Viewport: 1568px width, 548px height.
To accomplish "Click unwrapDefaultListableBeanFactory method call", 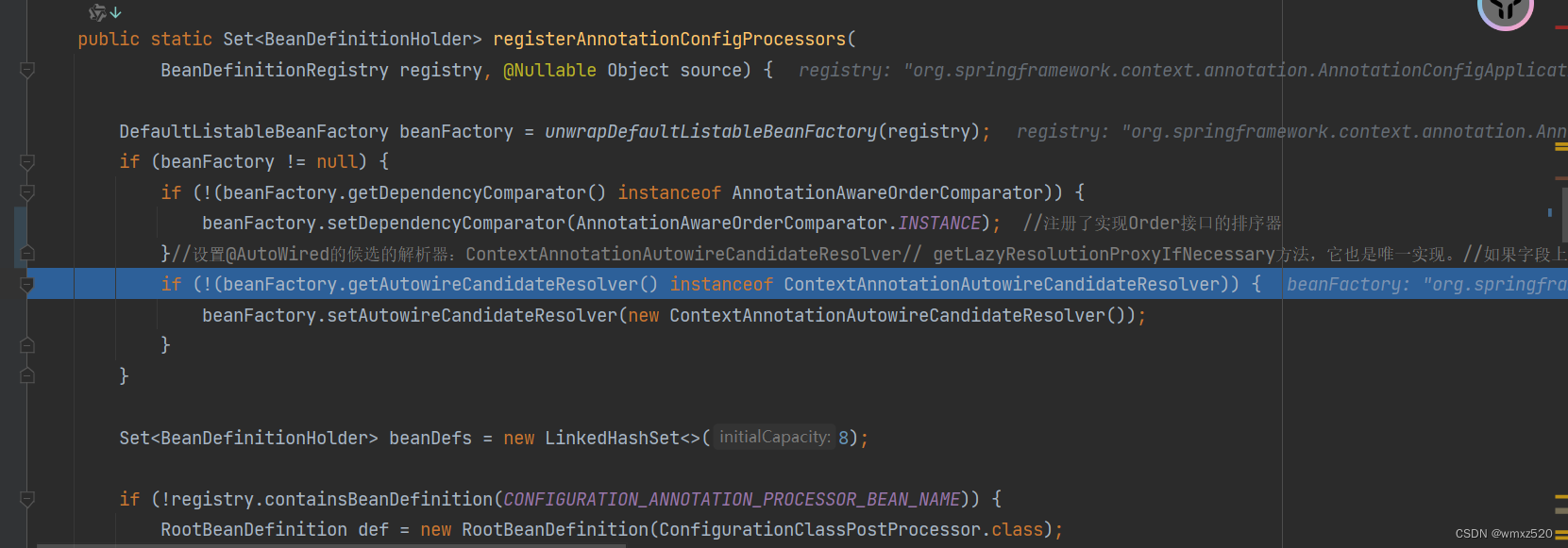I will coord(711,131).
